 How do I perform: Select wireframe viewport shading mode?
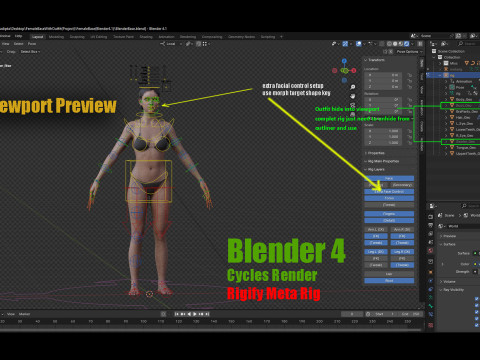(389, 44)
